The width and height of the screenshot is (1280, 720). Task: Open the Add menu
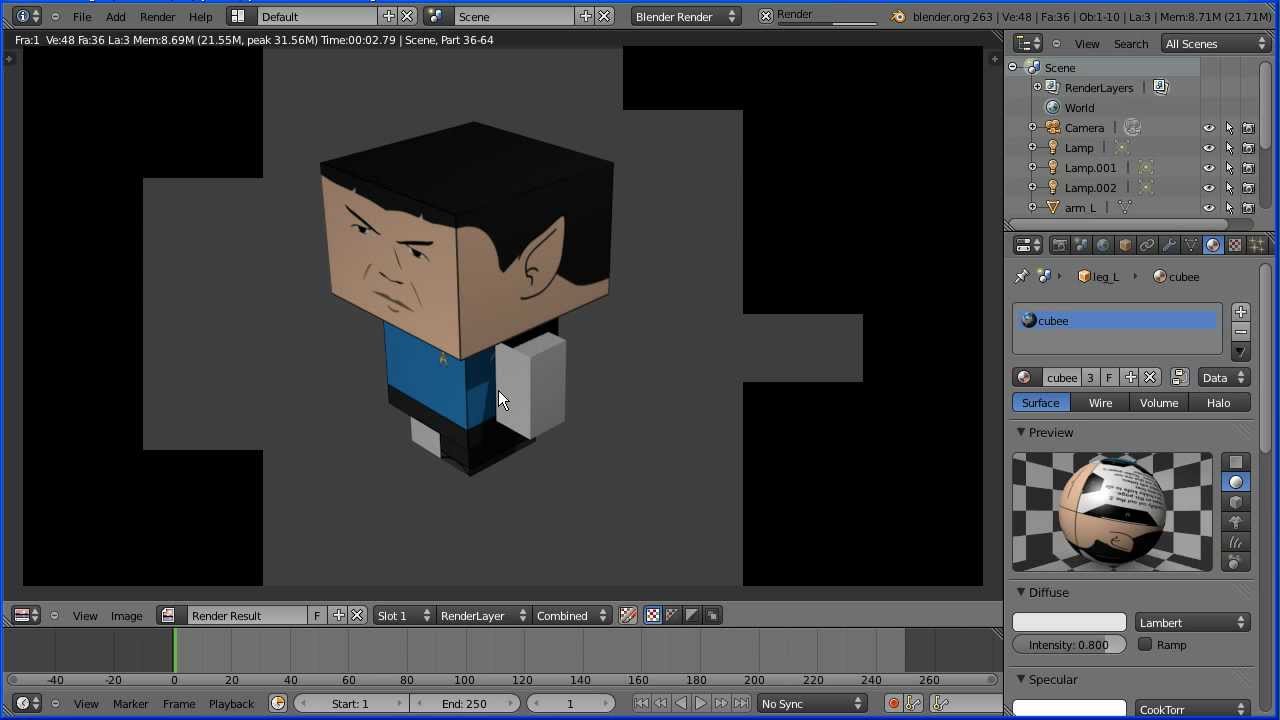tap(116, 16)
